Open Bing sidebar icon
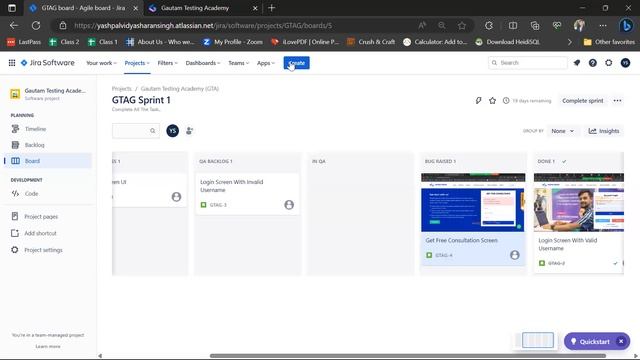 pos(626,25)
